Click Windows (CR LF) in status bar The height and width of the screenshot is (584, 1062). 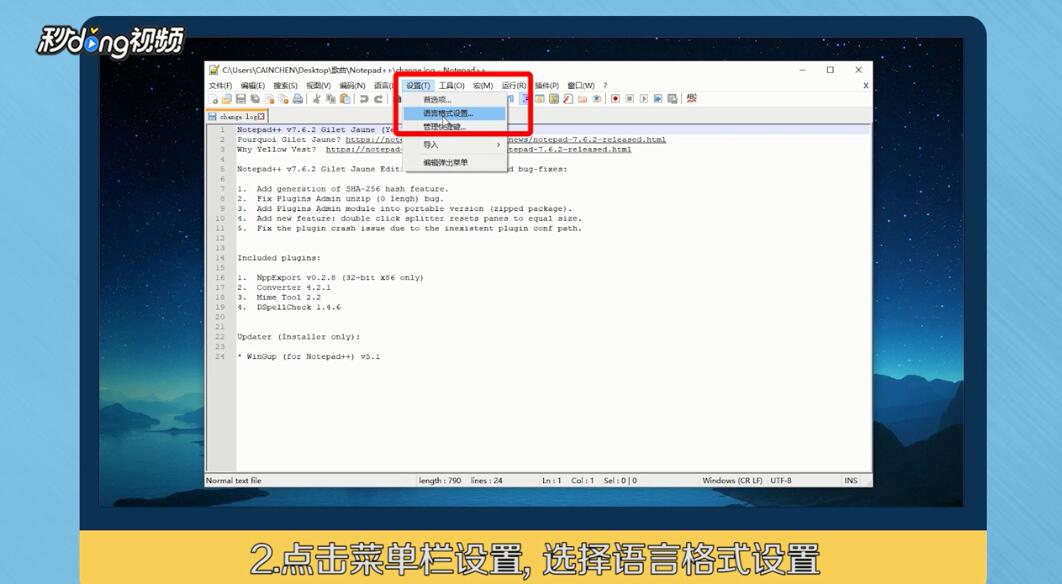(x=732, y=480)
